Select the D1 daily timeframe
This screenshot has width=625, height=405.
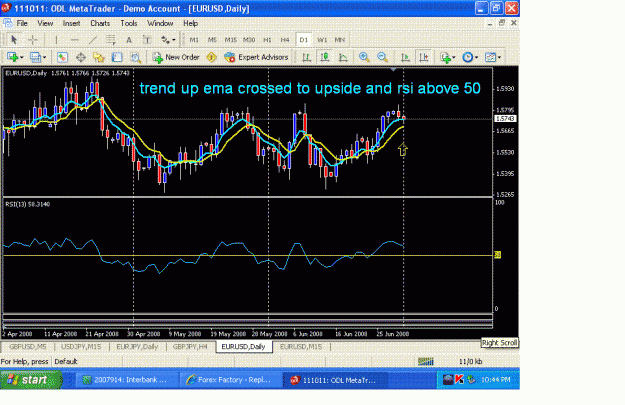pos(303,39)
